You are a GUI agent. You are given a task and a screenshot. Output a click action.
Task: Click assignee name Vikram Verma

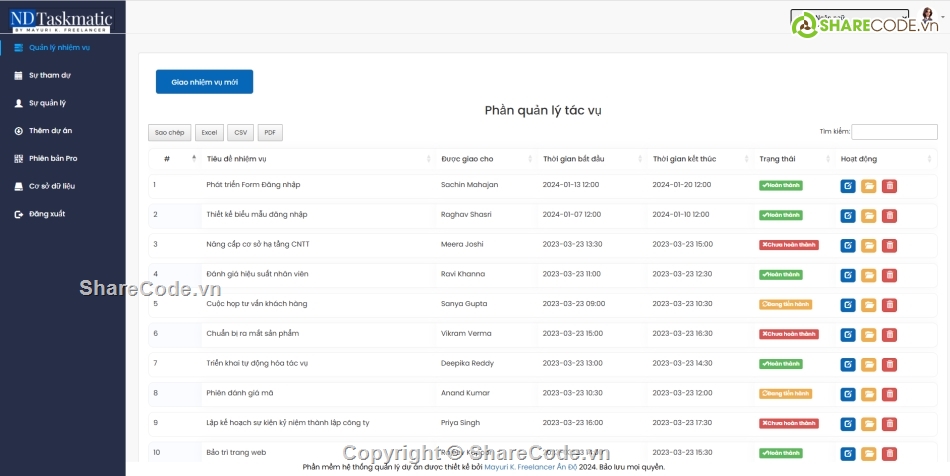466,334
